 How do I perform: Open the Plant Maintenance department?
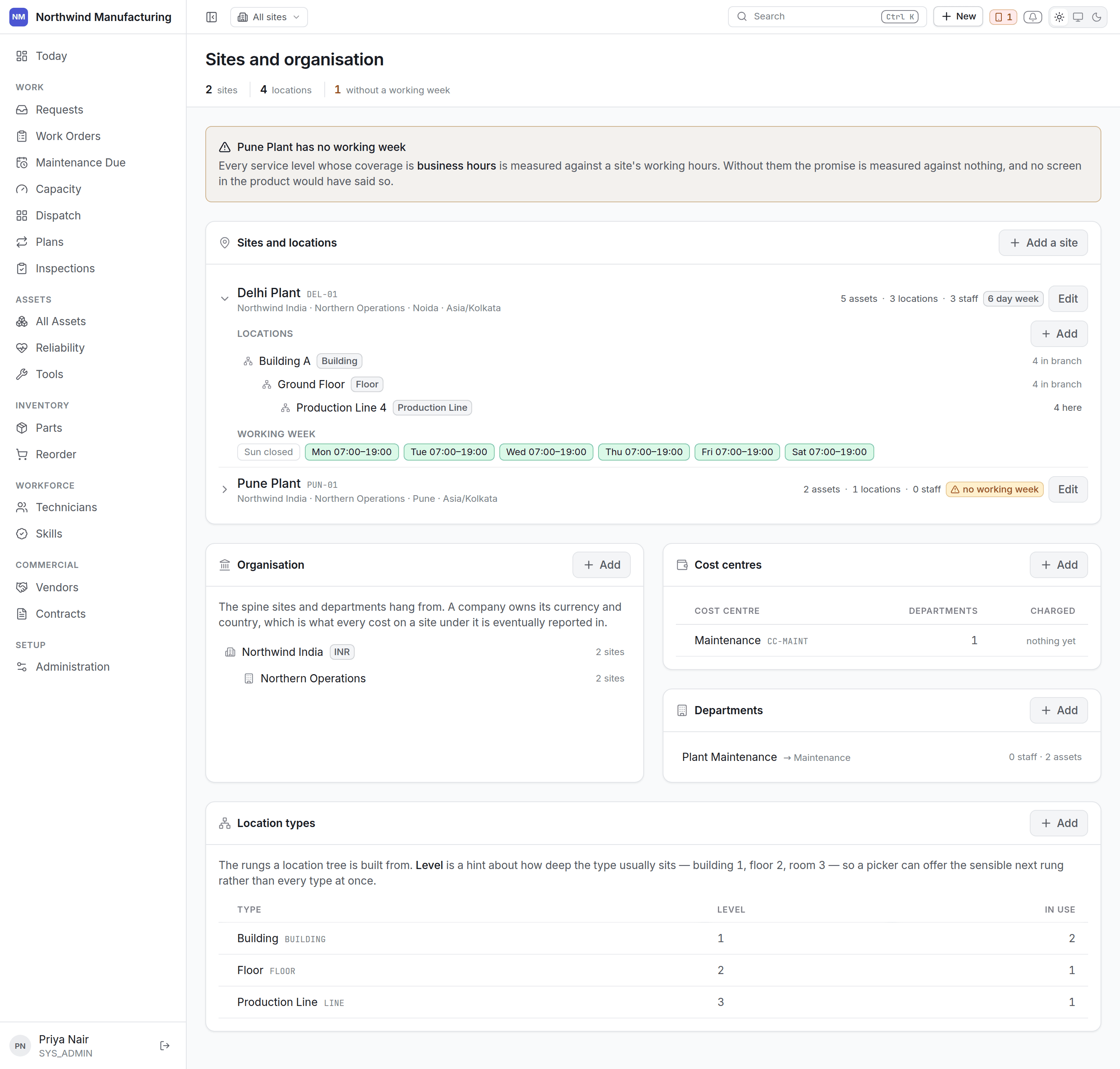pyautogui.click(x=881, y=757)
